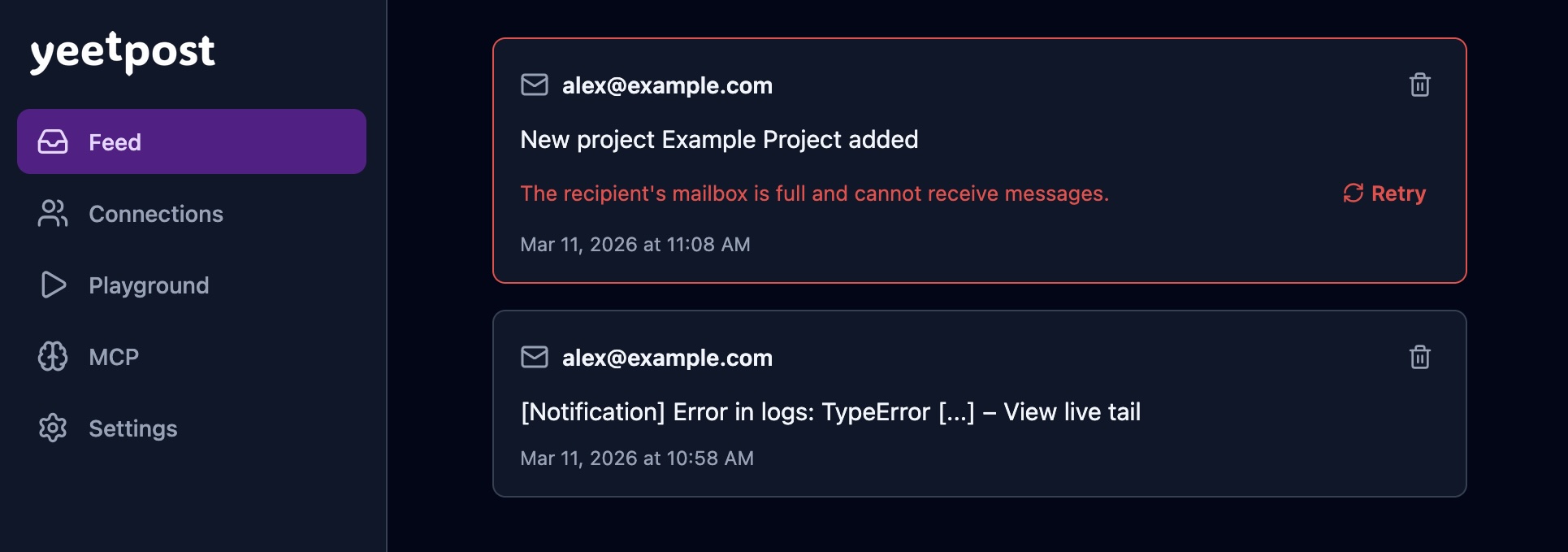Click the envelope icon on TypeError notification

535,357
